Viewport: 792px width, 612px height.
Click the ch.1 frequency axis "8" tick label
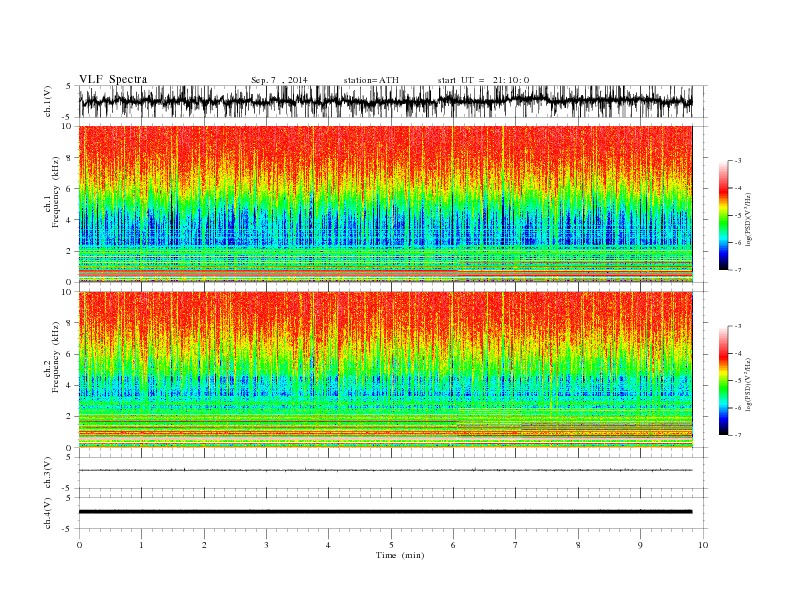70,158
